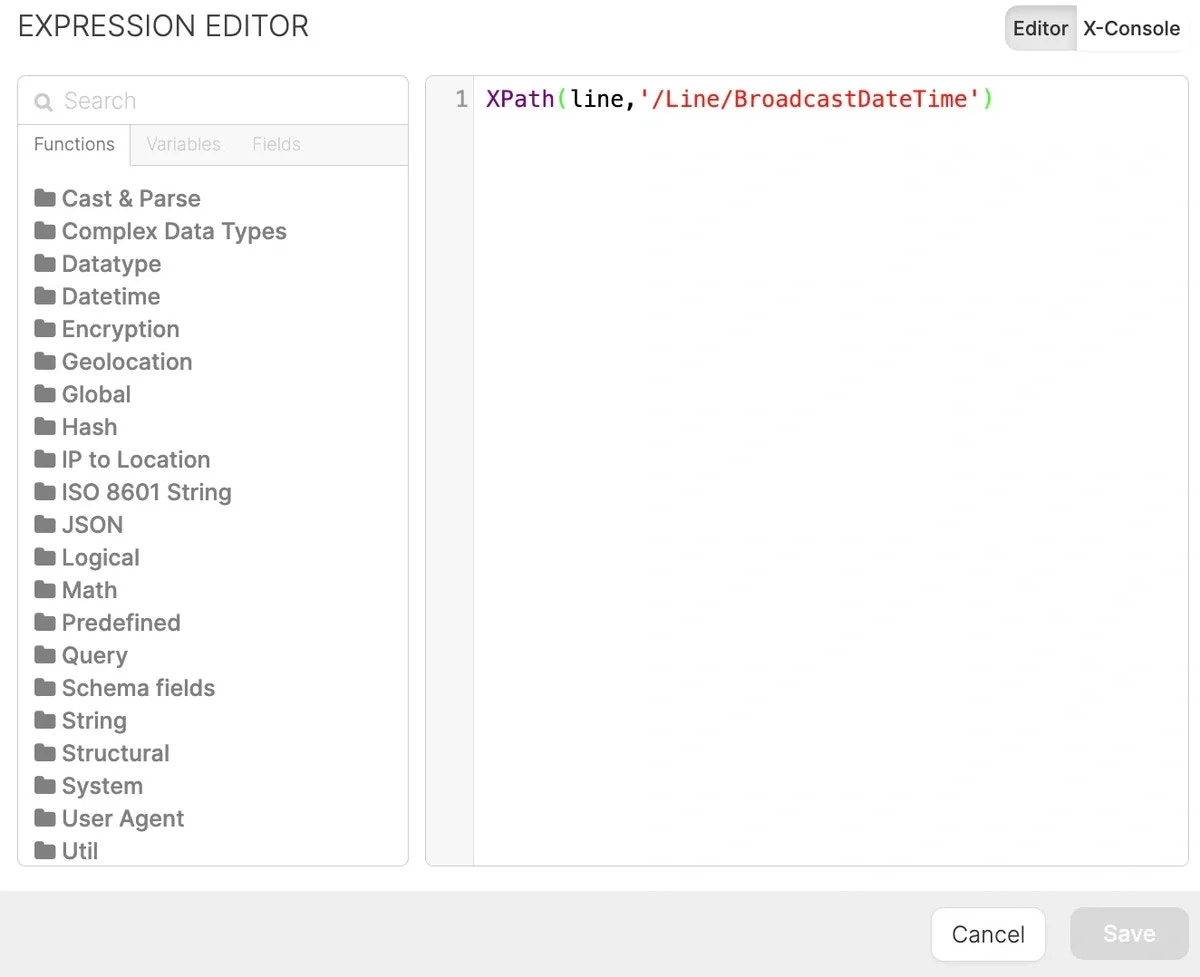This screenshot has height=977, width=1200.
Task: Click the '/Line/BroadcastDateTime' string in editor
Action: click(810, 99)
